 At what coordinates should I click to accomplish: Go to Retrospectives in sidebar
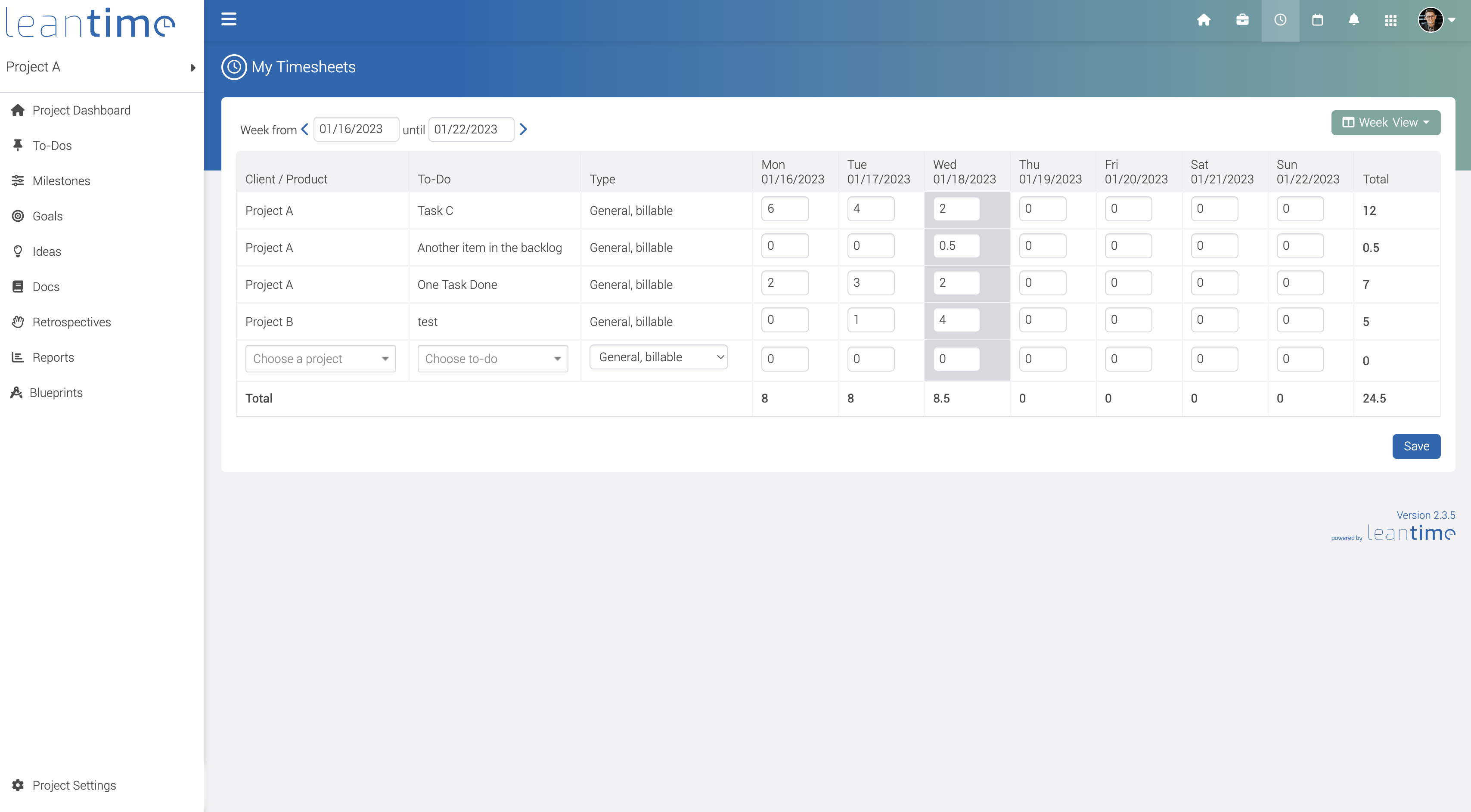(x=71, y=322)
